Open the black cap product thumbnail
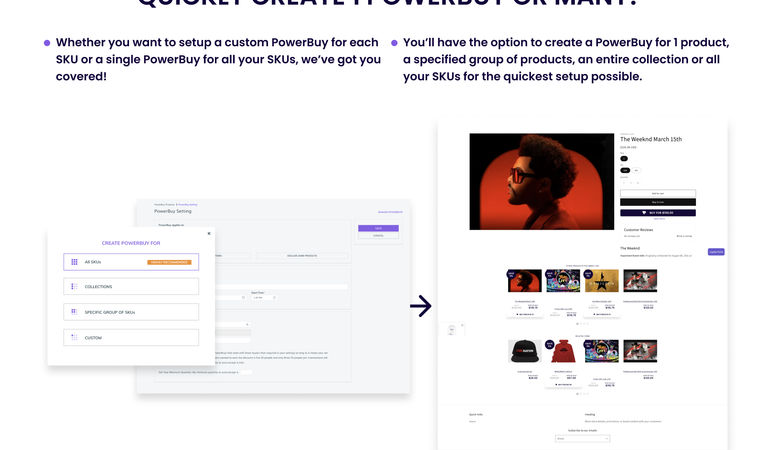Screen dimensions: 775x450 tap(525, 351)
